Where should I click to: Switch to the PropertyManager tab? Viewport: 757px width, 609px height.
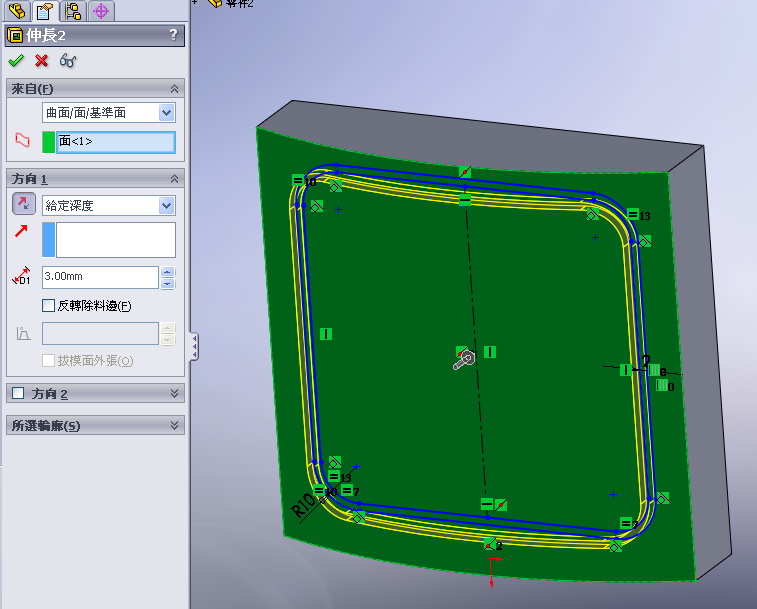pos(45,11)
